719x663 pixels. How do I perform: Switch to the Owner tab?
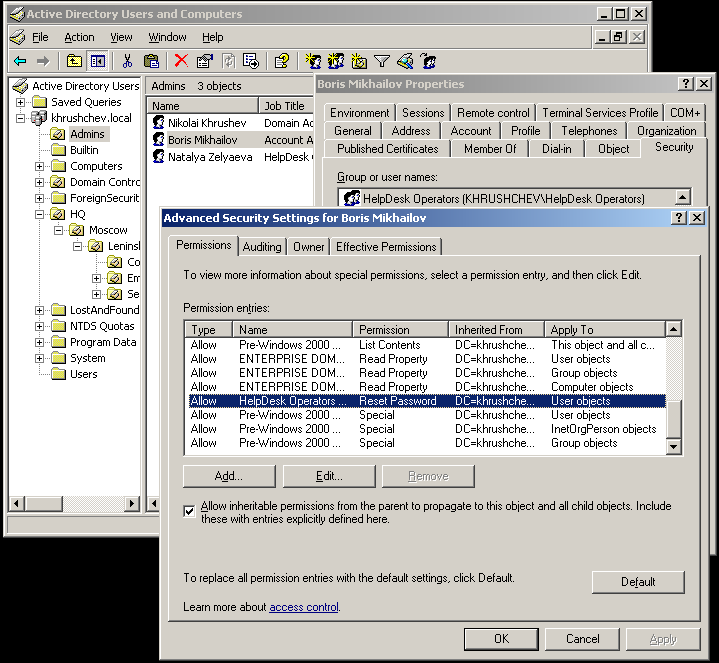(x=309, y=247)
